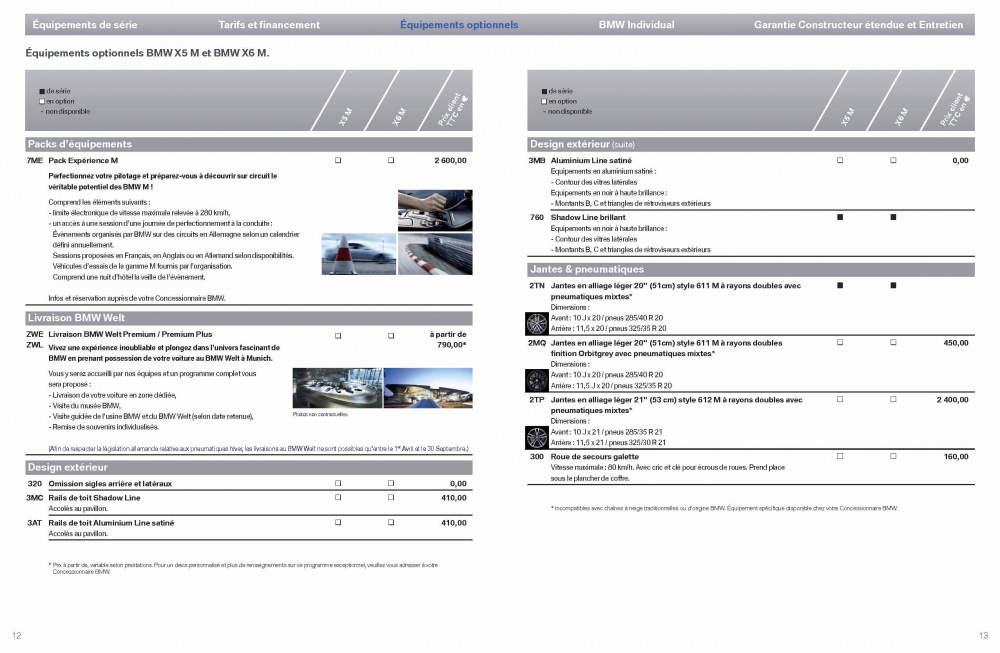Tick X5 M checkbox for Pack Expérience M
Image resolution: width=1000 pixels, height=653 pixels.
338,161
